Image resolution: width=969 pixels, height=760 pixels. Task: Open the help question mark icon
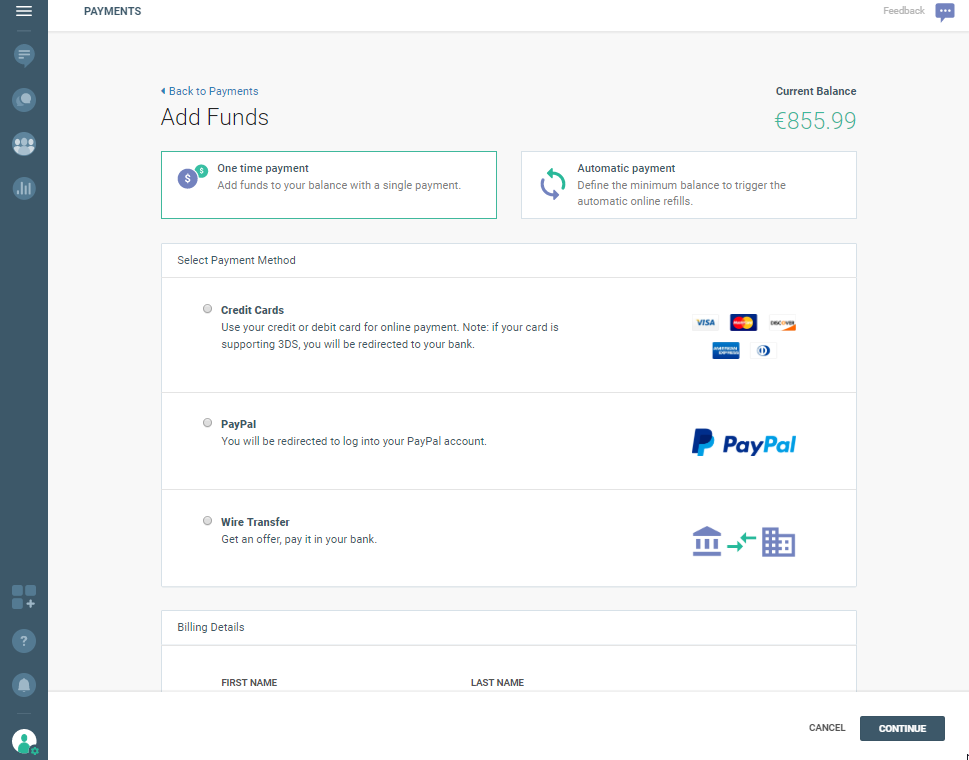(x=24, y=641)
